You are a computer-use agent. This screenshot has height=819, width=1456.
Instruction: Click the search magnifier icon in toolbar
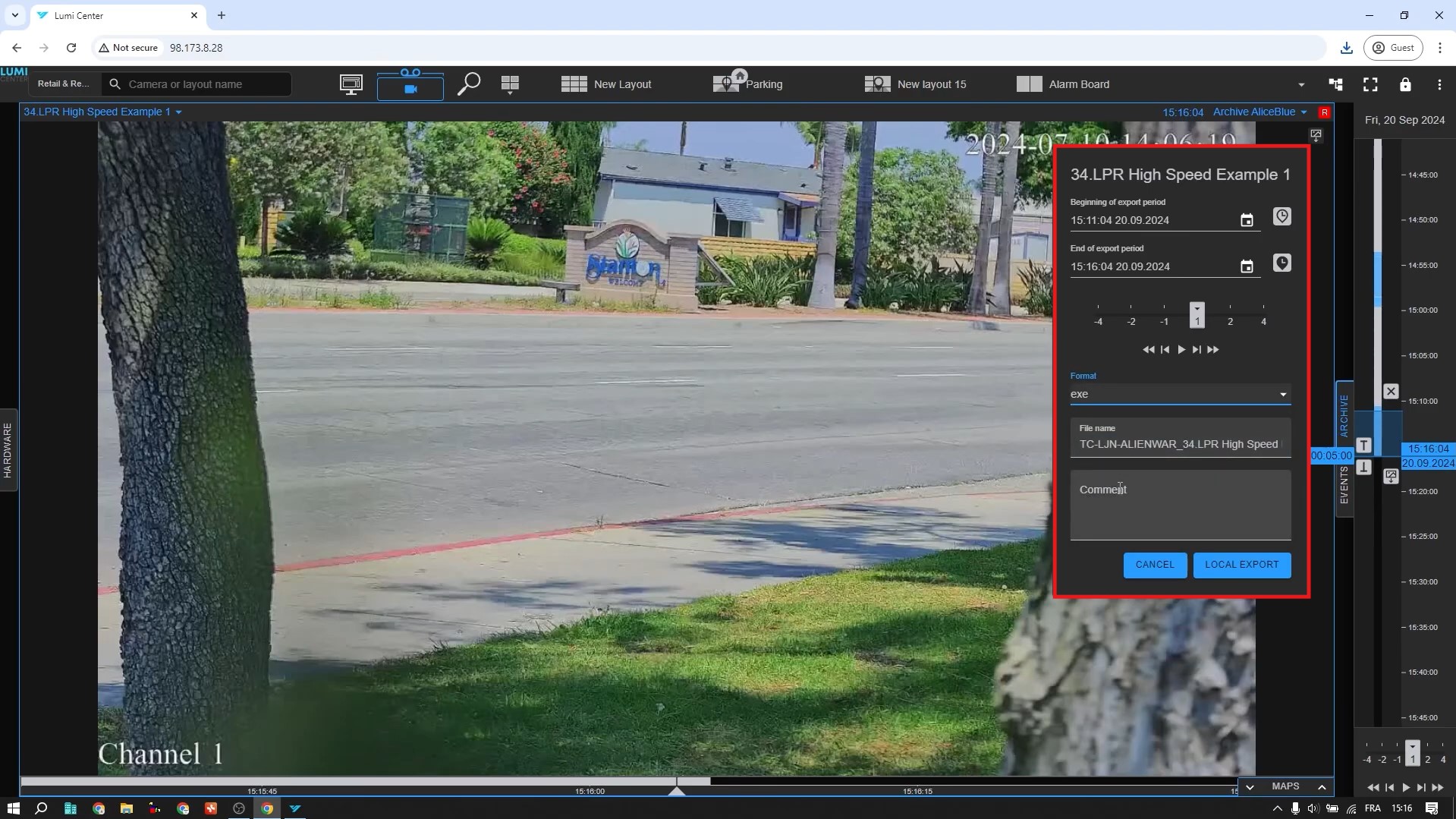coord(469,84)
